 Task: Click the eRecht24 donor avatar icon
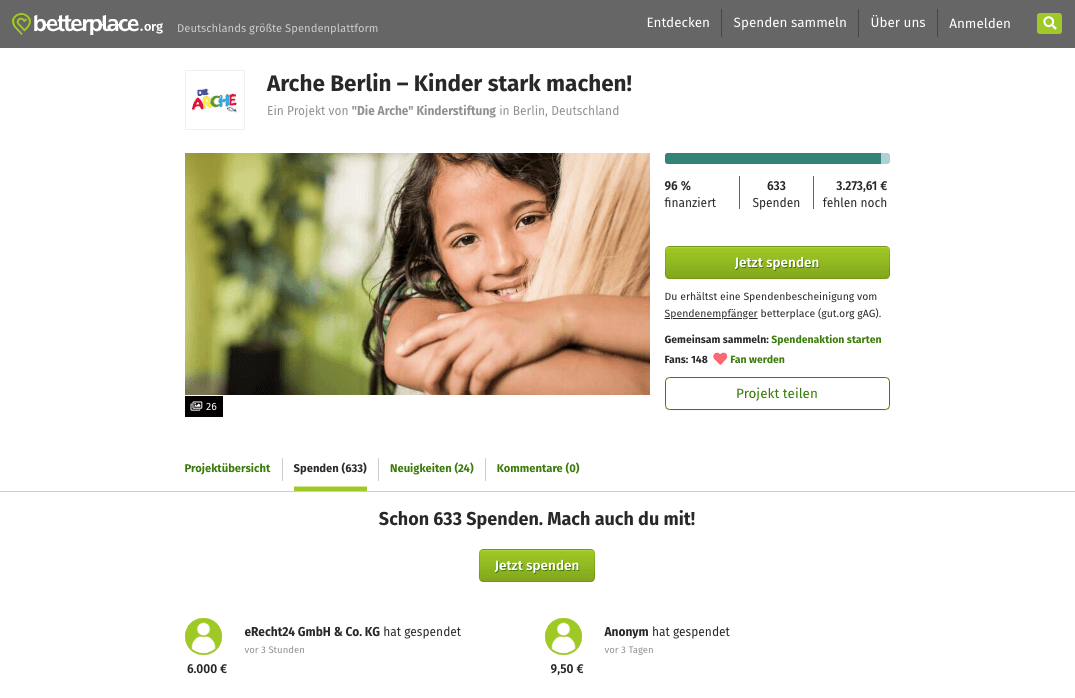tap(204, 636)
